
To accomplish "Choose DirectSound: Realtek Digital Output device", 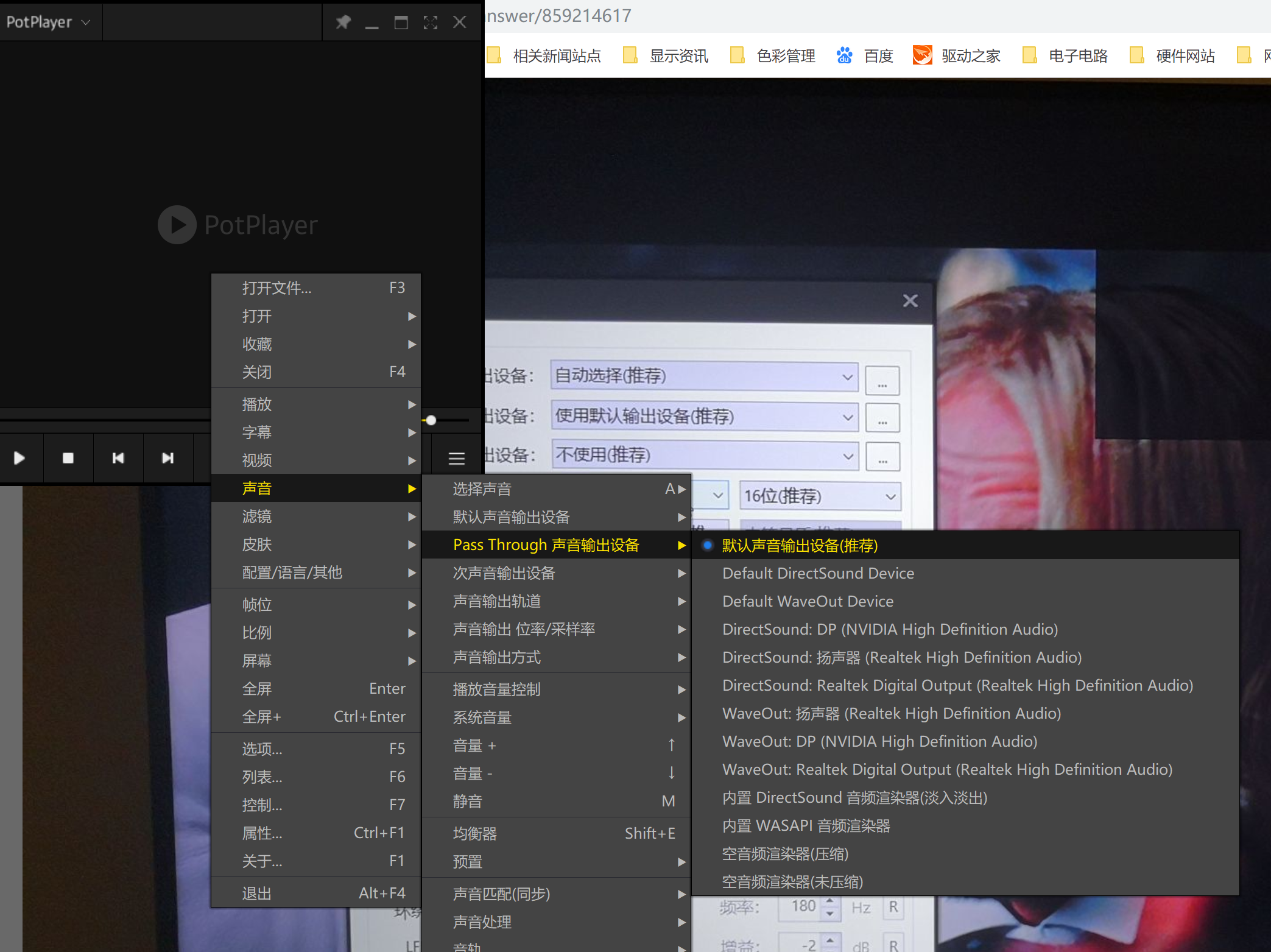I will [957, 685].
